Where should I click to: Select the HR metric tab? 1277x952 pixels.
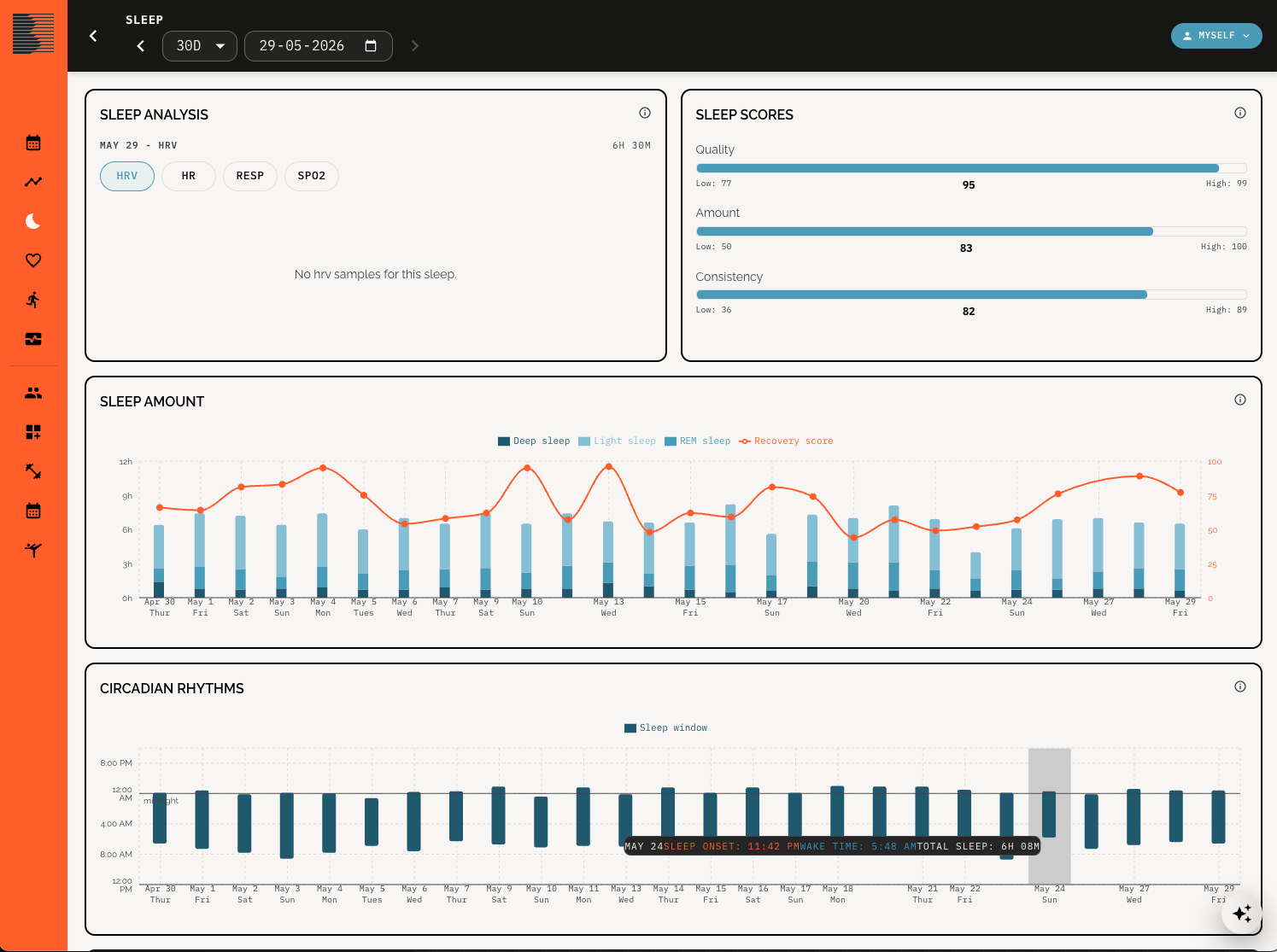coord(189,176)
